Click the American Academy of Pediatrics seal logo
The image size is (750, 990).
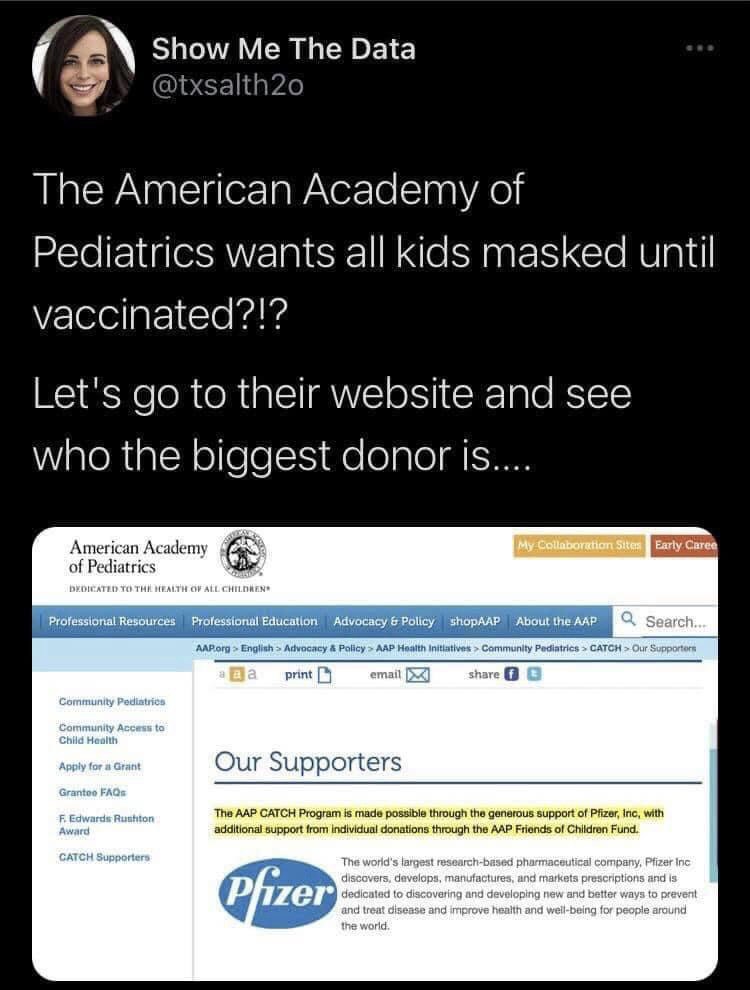click(242, 554)
